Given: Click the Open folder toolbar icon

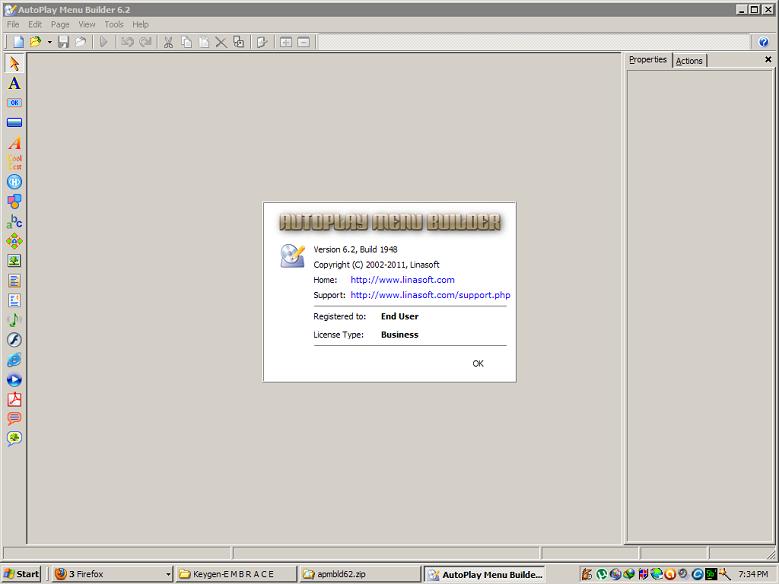Looking at the screenshot, I should pos(35,42).
